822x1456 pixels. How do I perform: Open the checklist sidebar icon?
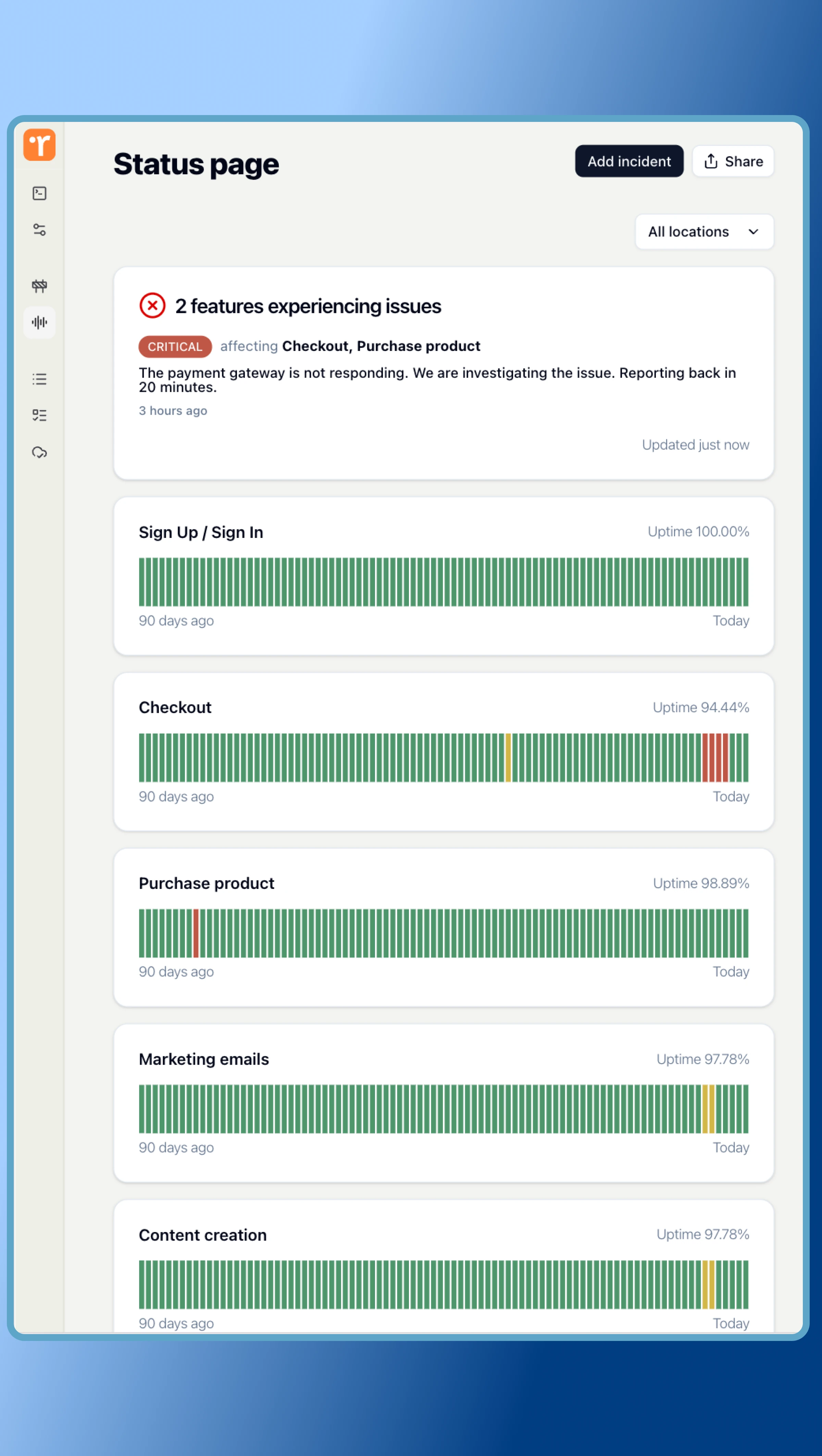(39, 415)
